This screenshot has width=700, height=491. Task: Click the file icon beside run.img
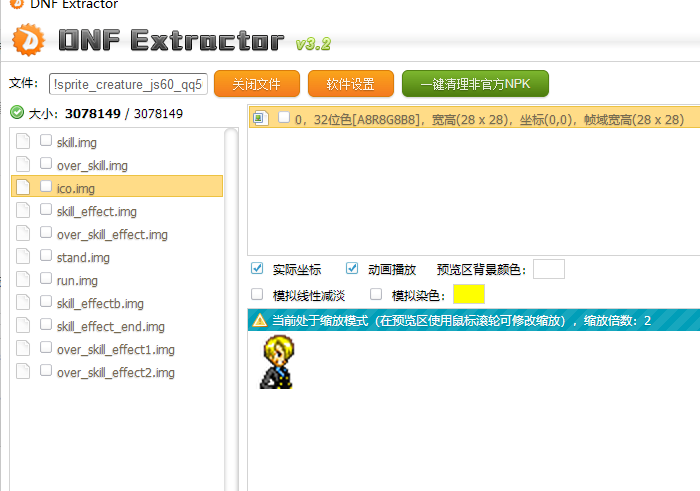coord(23,279)
